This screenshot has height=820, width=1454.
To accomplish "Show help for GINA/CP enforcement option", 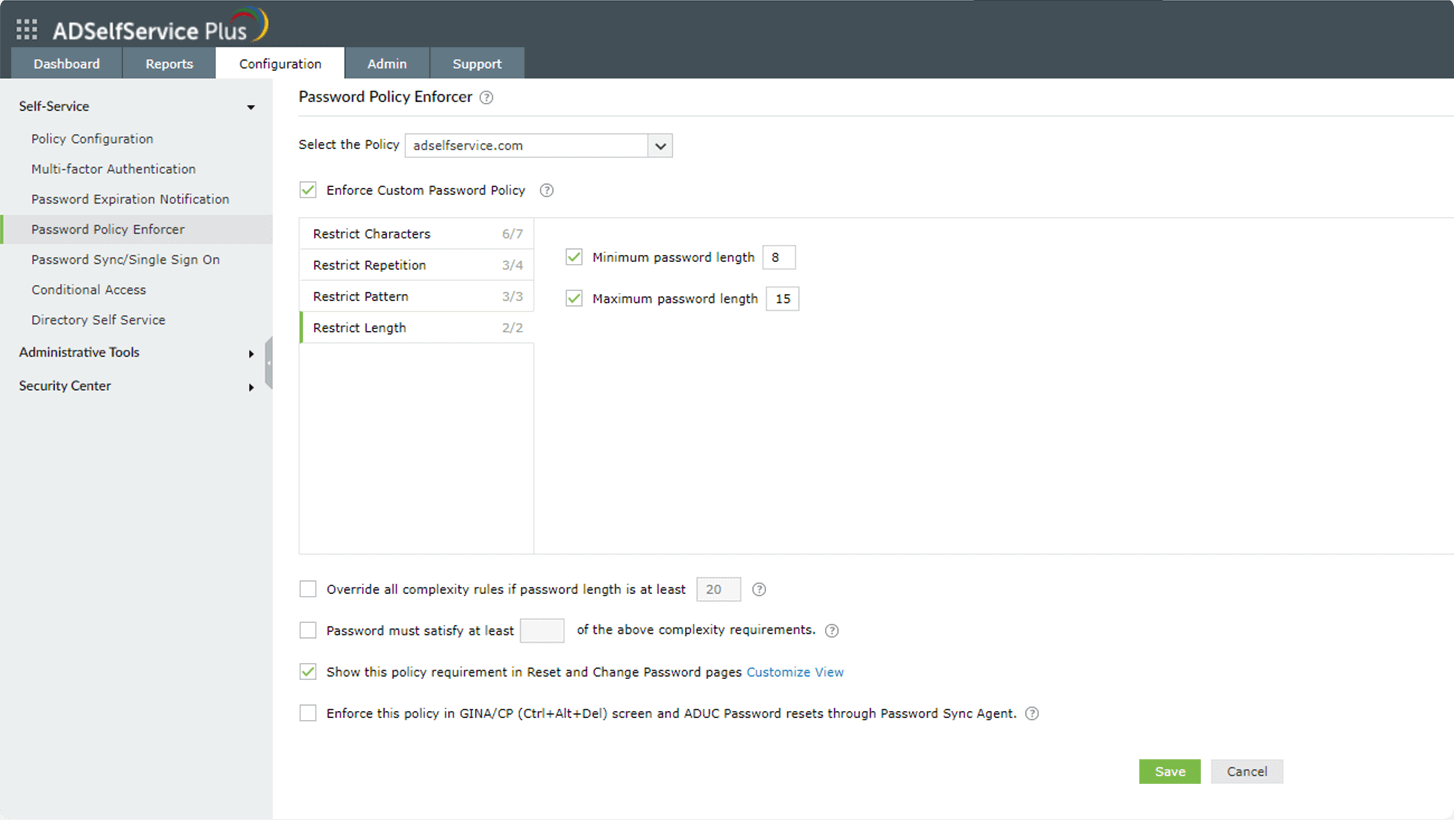I will [x=1033, y=714].
